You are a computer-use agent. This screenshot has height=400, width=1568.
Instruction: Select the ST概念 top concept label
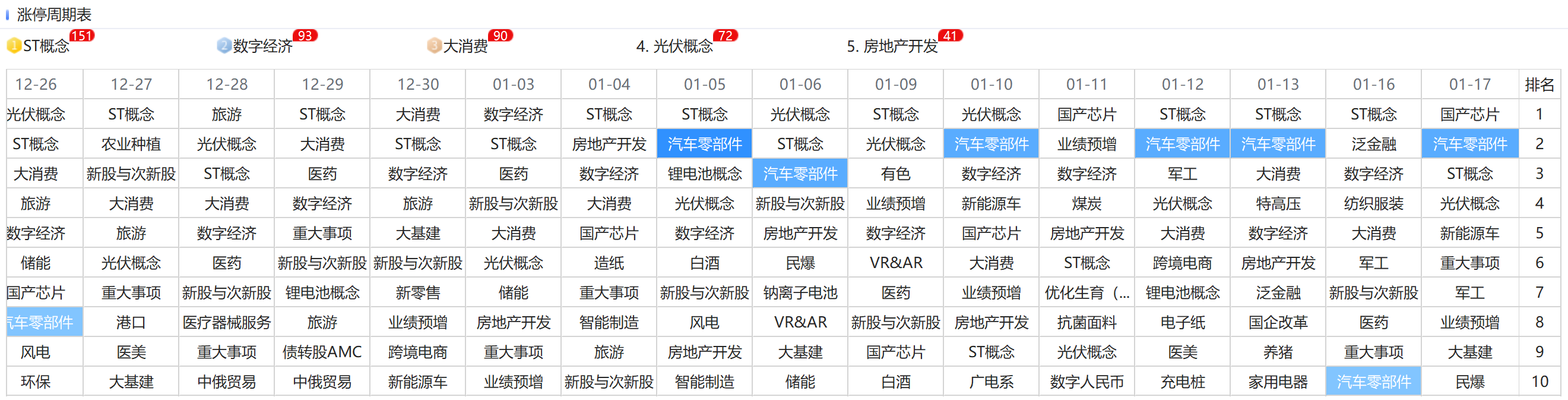[46, 46]
